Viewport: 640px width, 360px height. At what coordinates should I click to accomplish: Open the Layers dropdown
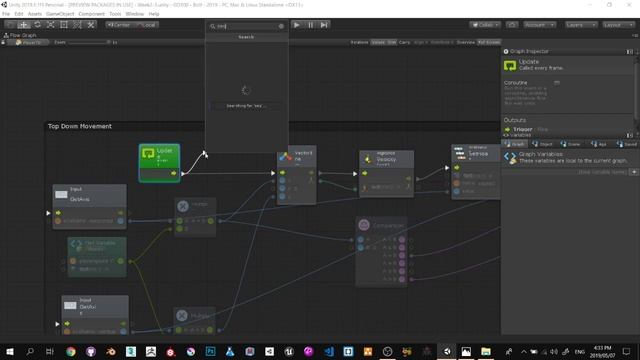click(x=581, y=25)
